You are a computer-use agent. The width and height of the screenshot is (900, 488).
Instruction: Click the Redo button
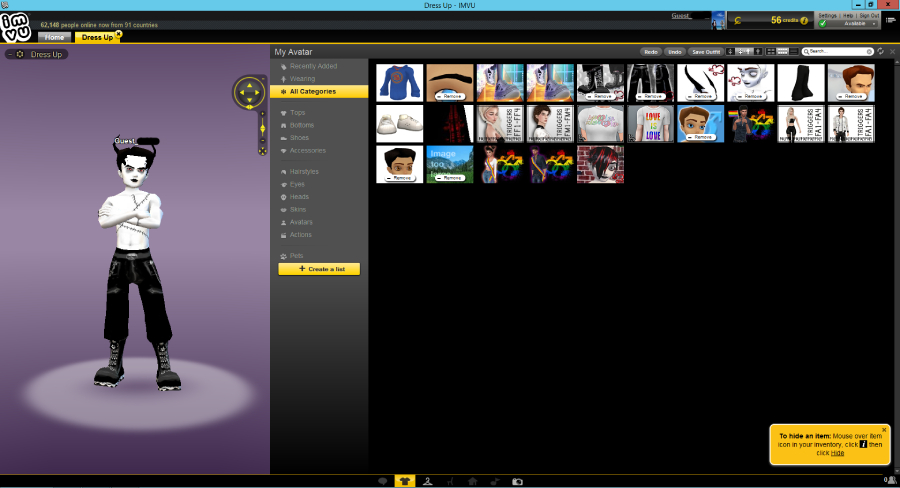coord(650,52)
